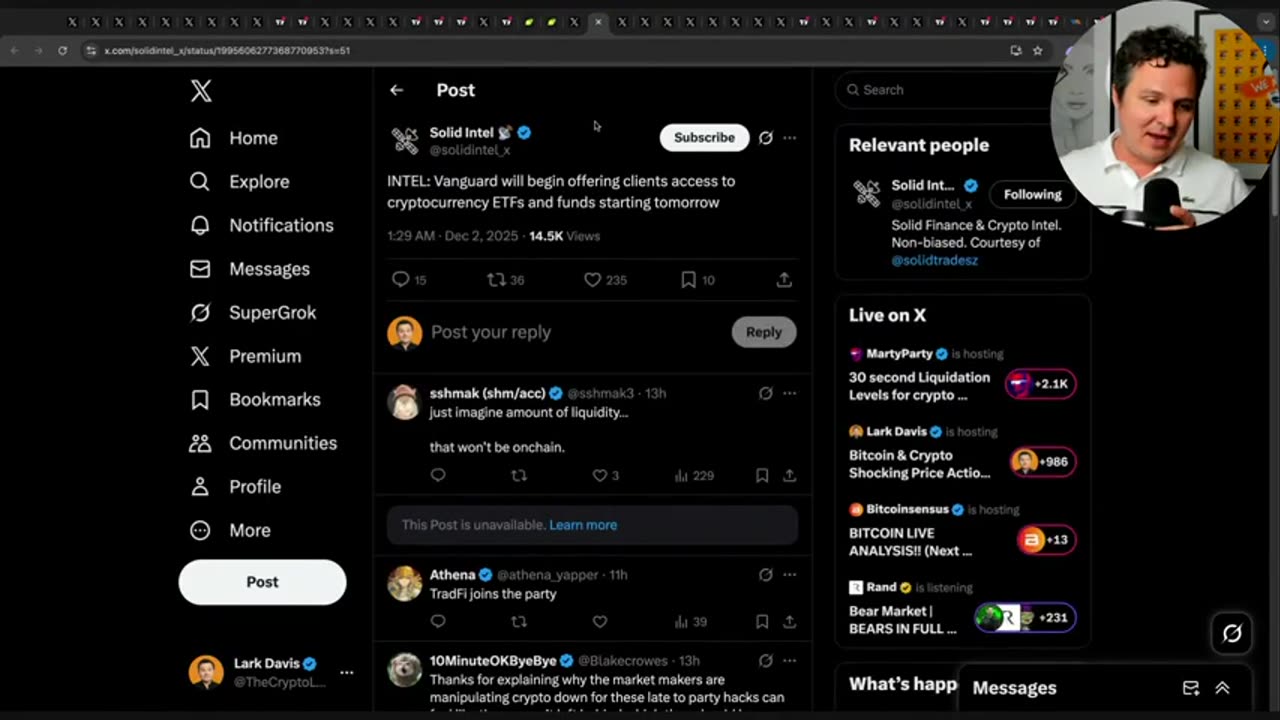The width and height of the screenshot is (1280, 720).
Task: Repost the post with 36 reposts
Action: 505,280
